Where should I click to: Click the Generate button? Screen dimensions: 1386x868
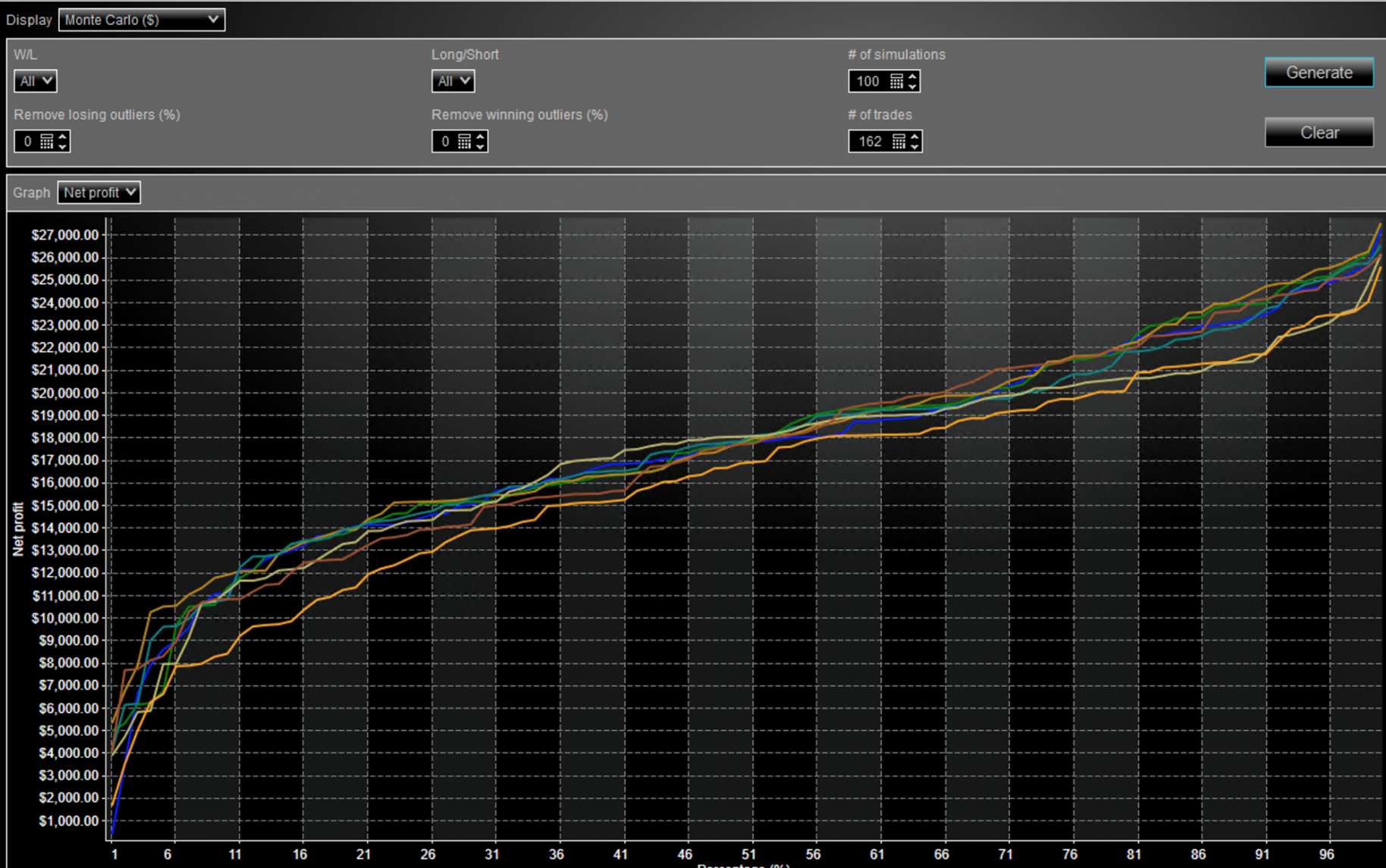(x=1319, y=73)
